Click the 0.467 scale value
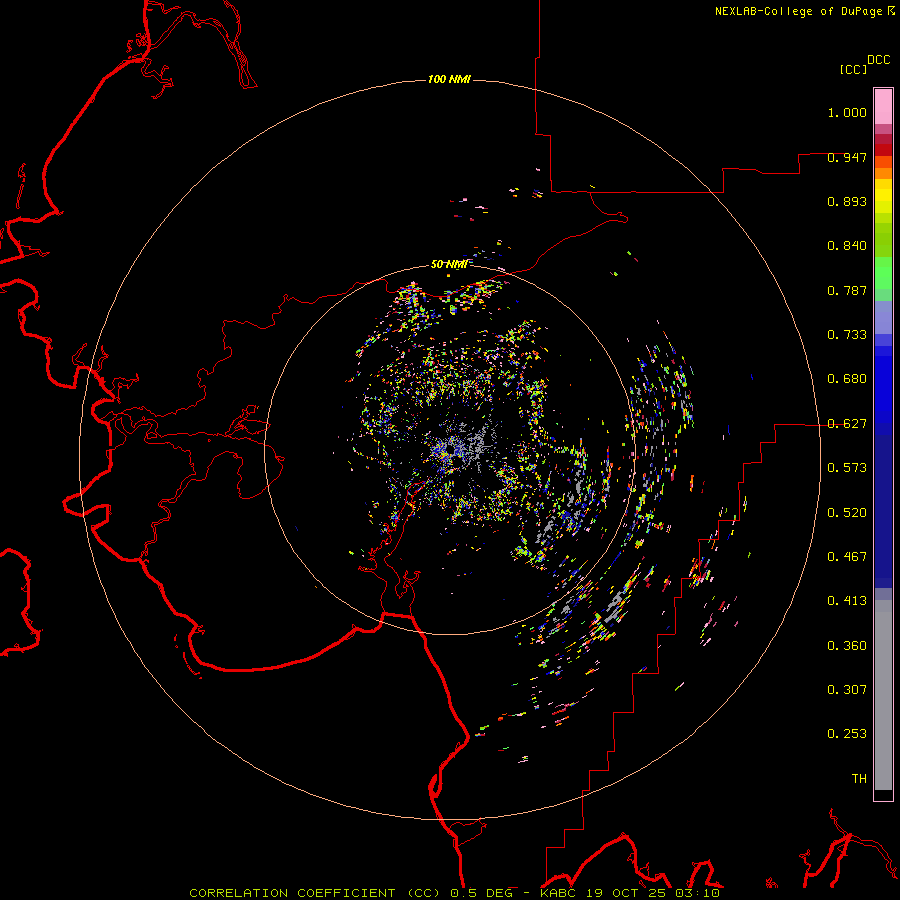 (847, 557)
